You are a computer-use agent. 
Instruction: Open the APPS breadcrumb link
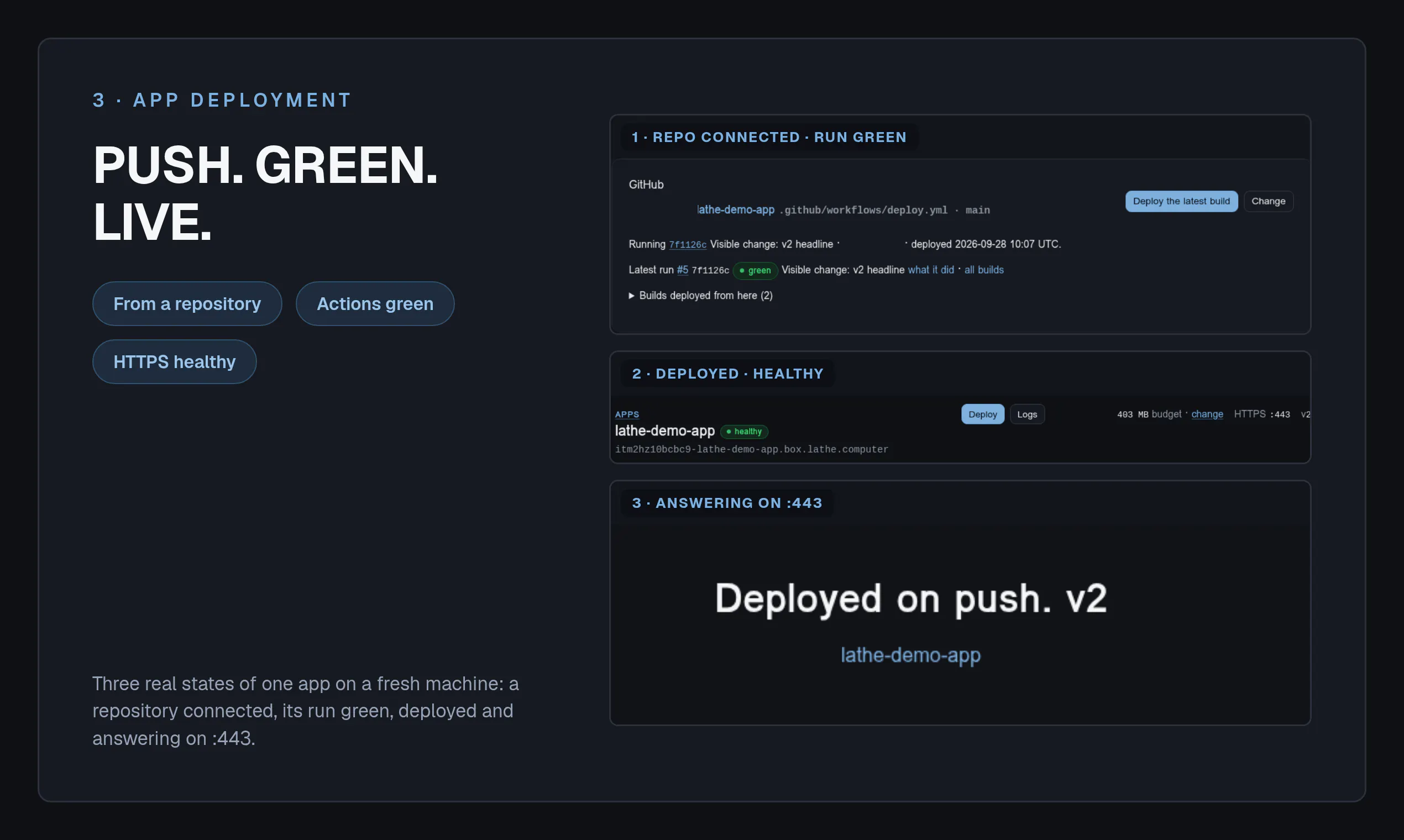click(x=627, y=414)
